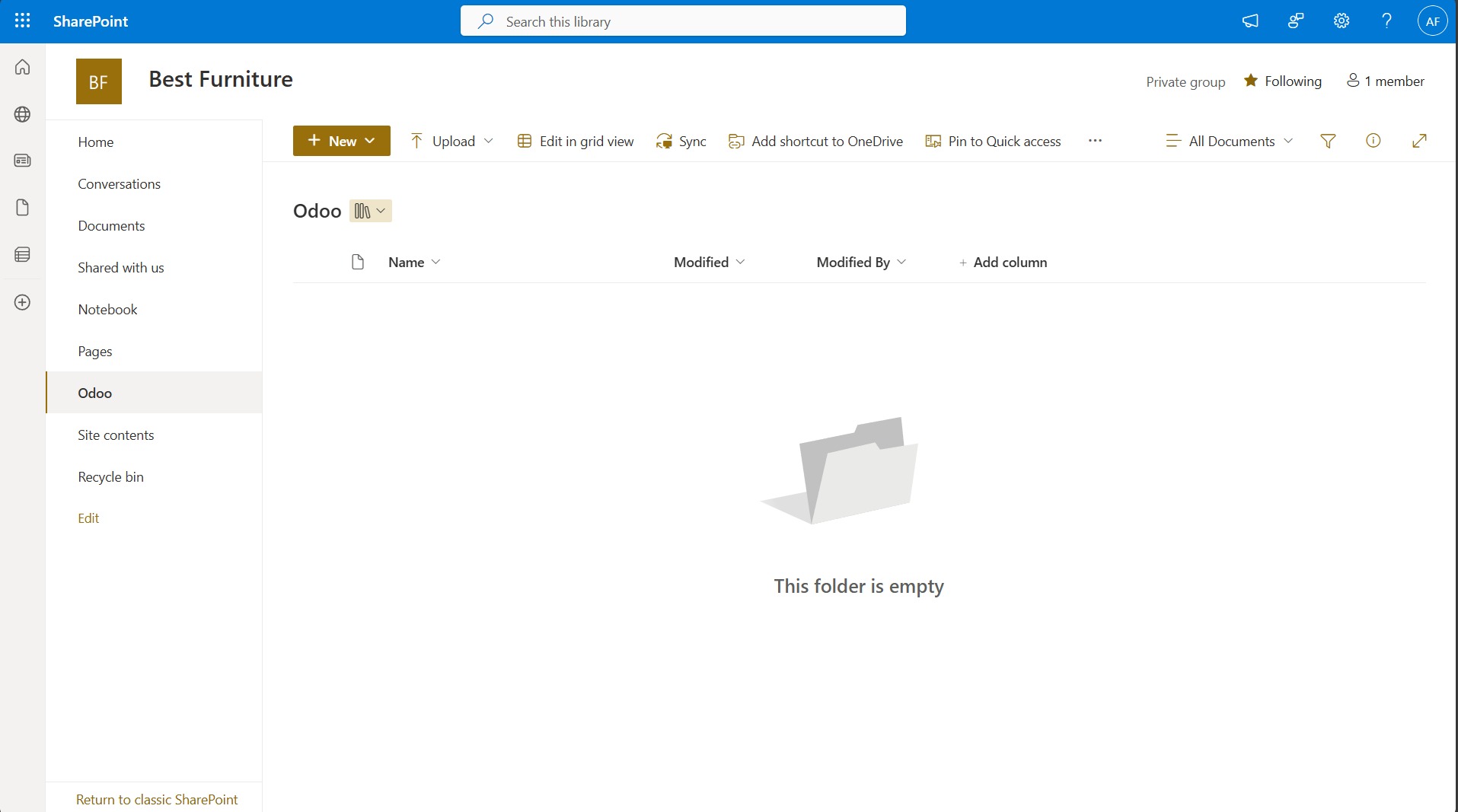Open the megaphone feedback icon
Screen dimensions: 1458x812
1250,21
